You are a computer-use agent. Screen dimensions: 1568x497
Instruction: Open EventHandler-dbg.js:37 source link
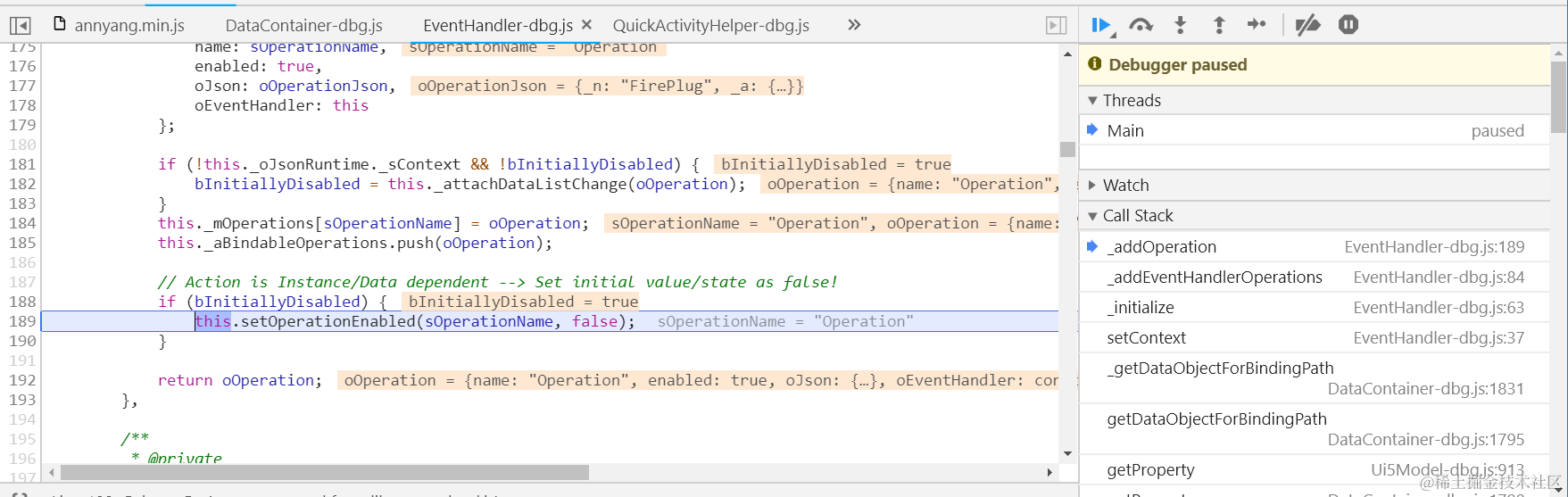click(1439, 337)
